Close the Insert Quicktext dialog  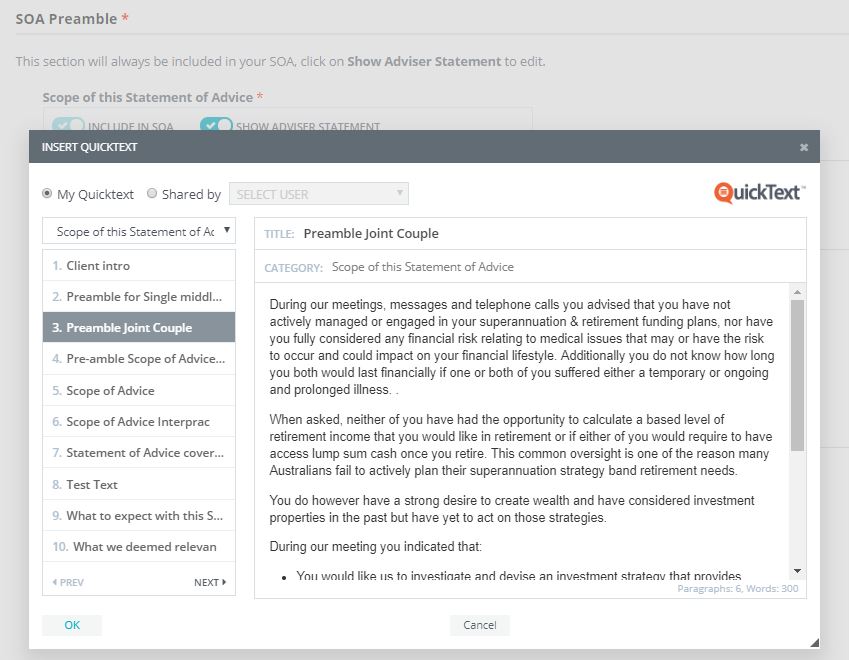pos(803,147)
